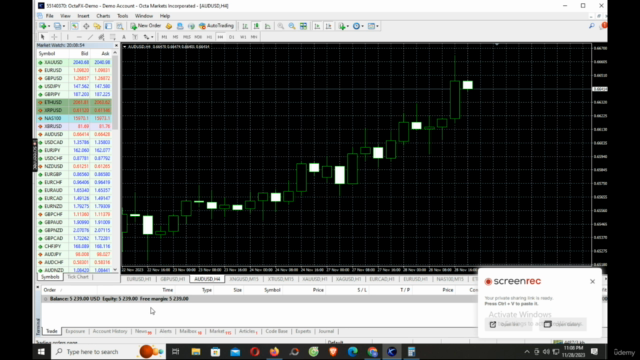Image resolution: width=640 pixels, height=360 pixels.
Task: Switch to line chart mode
Action: (267, 26)
